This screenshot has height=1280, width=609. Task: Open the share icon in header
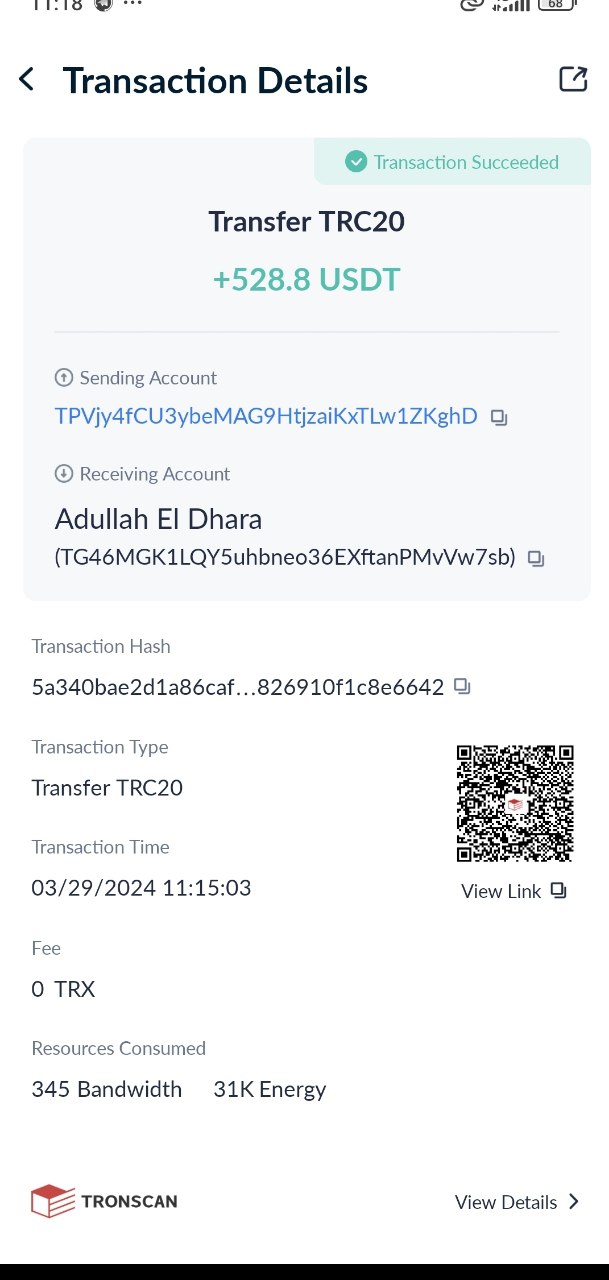[573, 80]
